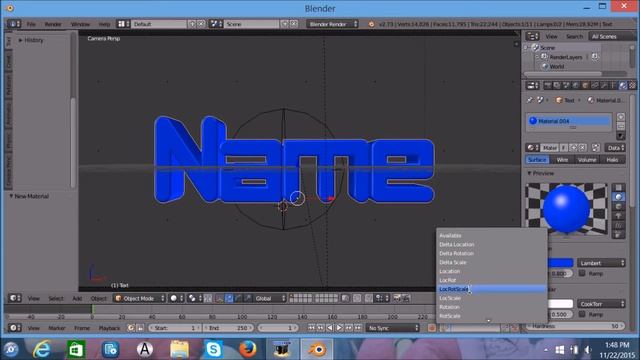
Task: Open the CookTorr specular shader dropdown
Action: [x=601, y=304]
